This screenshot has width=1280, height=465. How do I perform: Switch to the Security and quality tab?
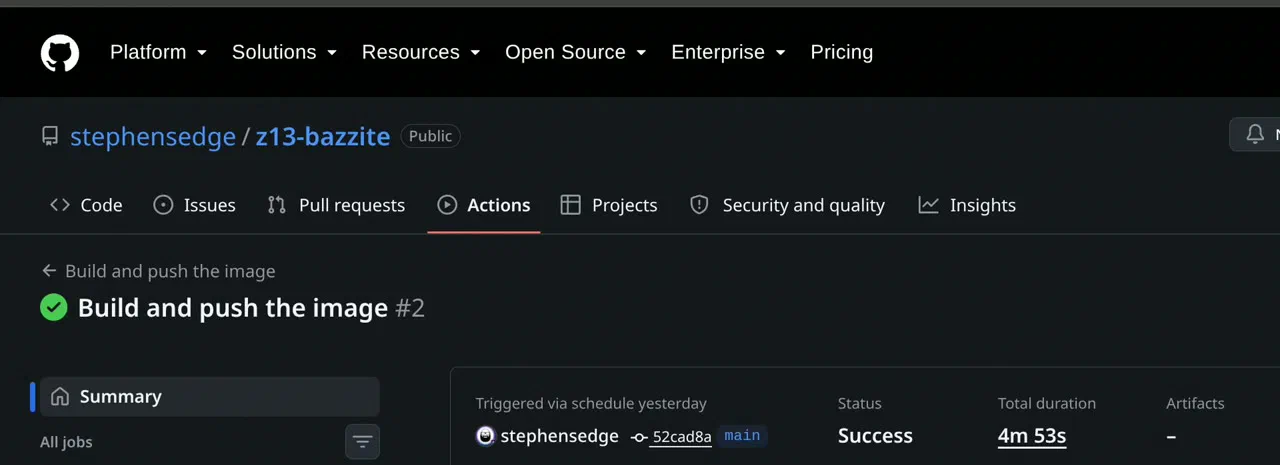point(787,205)
